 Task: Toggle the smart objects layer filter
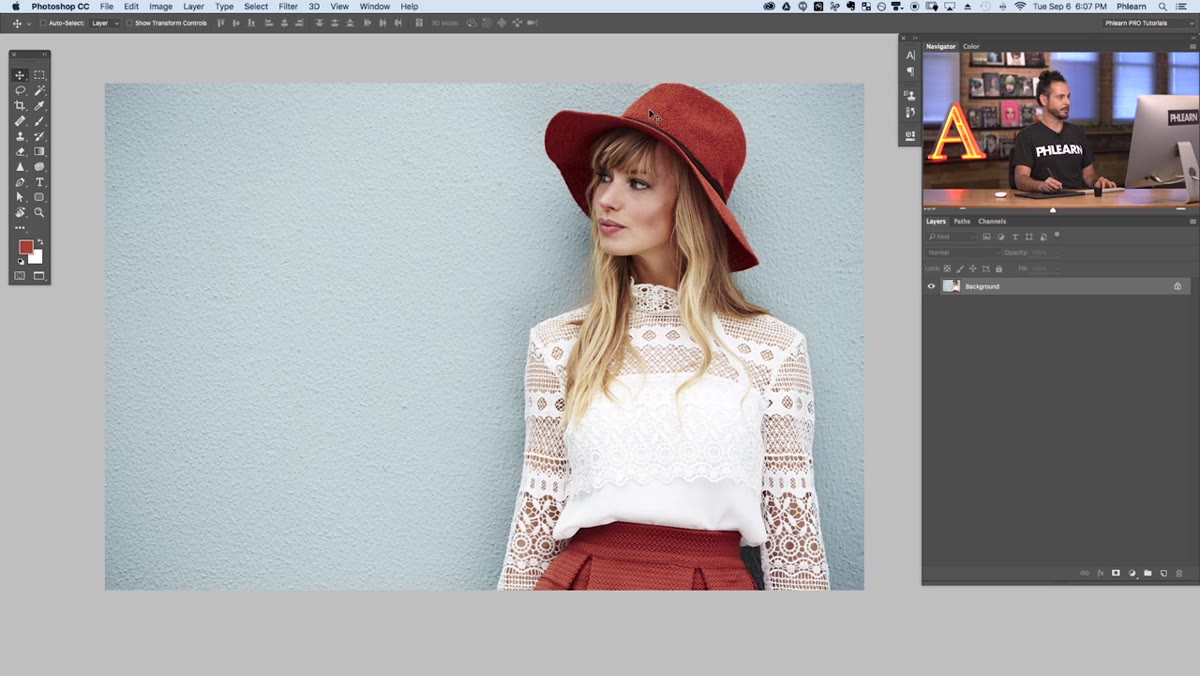click(1043, 237)
